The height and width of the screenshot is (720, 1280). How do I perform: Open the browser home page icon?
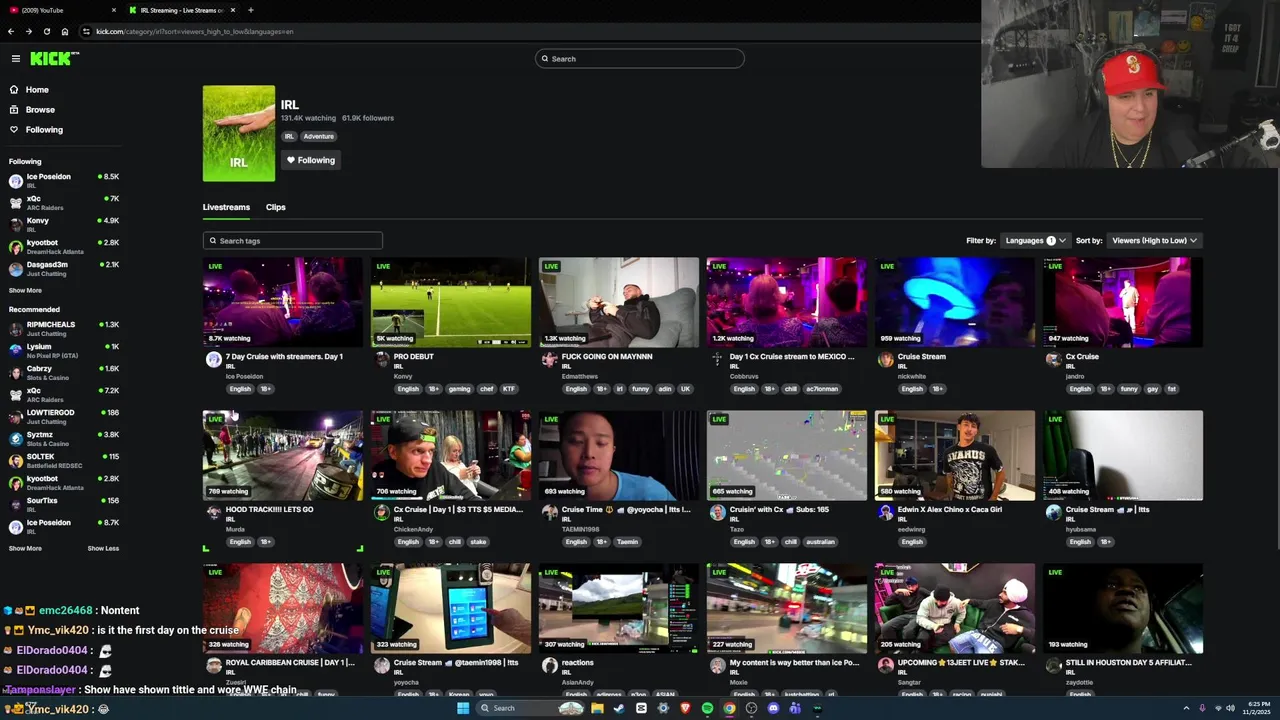(65, 31)
